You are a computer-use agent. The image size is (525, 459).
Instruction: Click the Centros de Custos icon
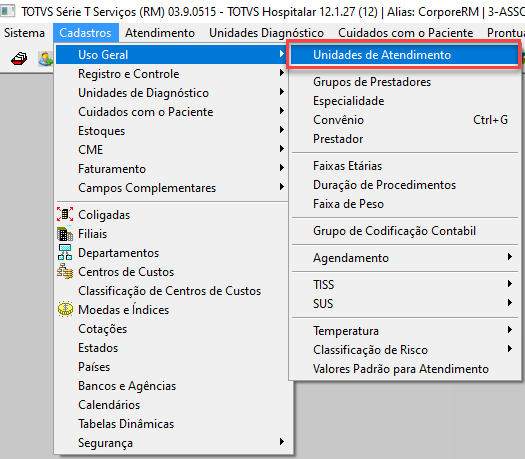point(65,272)
